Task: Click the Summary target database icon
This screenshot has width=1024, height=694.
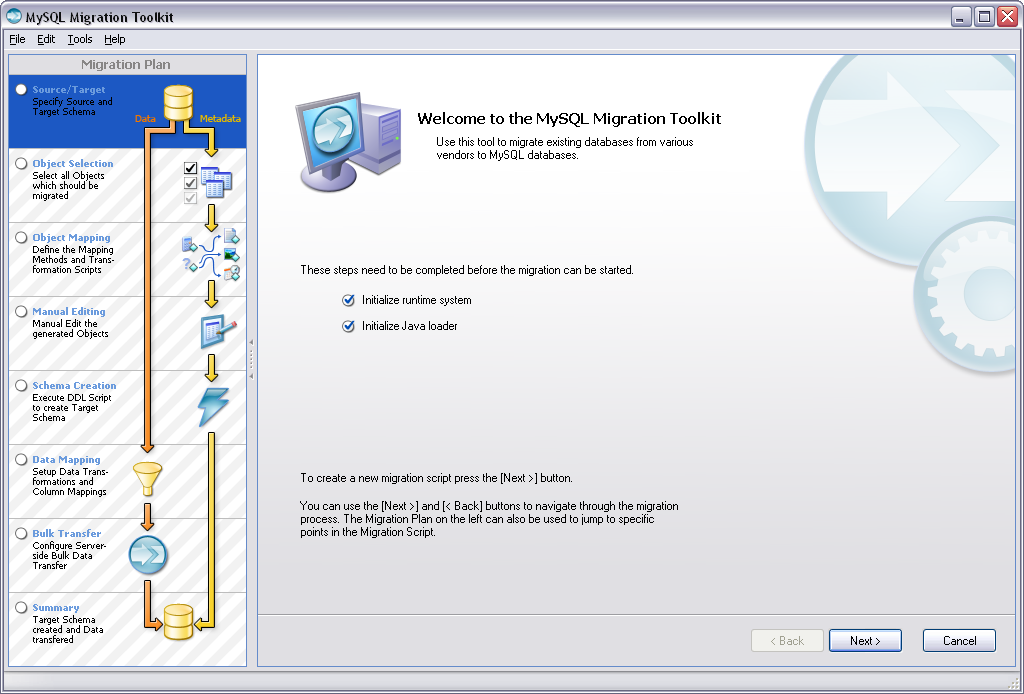Action: click(x=178, y=623)
